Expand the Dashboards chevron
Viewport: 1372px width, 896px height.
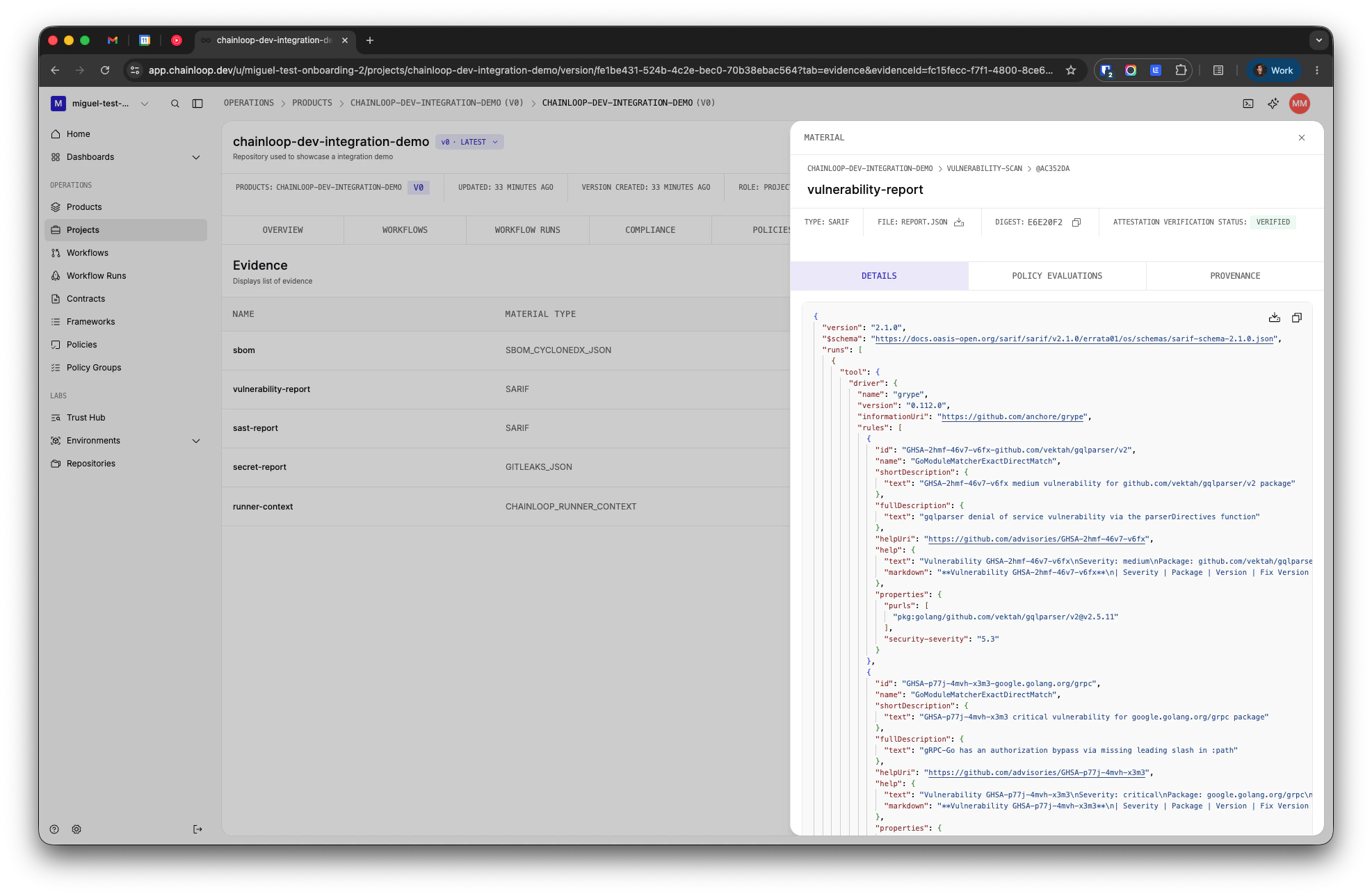click(196, 157)
